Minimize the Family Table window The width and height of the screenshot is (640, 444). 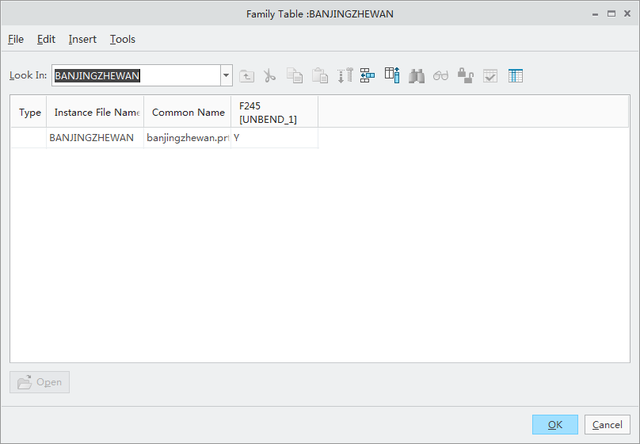(595, 14)
